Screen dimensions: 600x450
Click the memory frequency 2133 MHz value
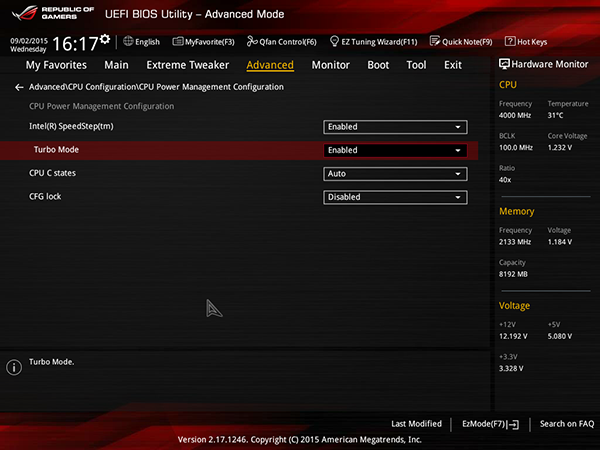click(x=515, y=242)
